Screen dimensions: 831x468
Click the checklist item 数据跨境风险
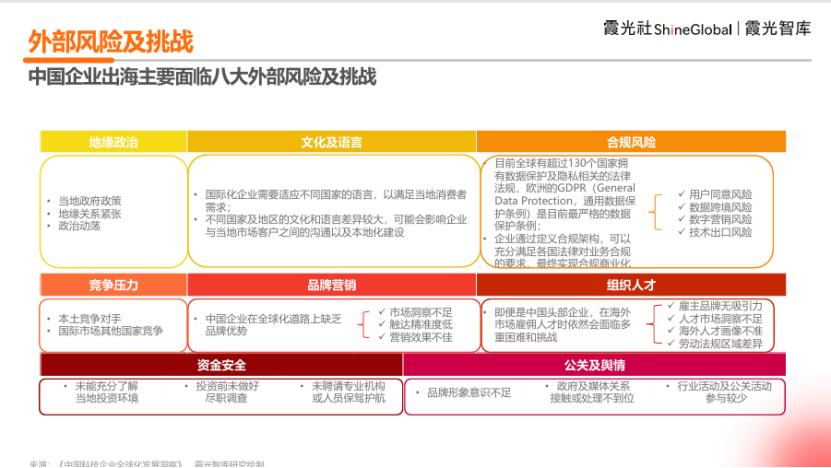[x=720, y=207]
